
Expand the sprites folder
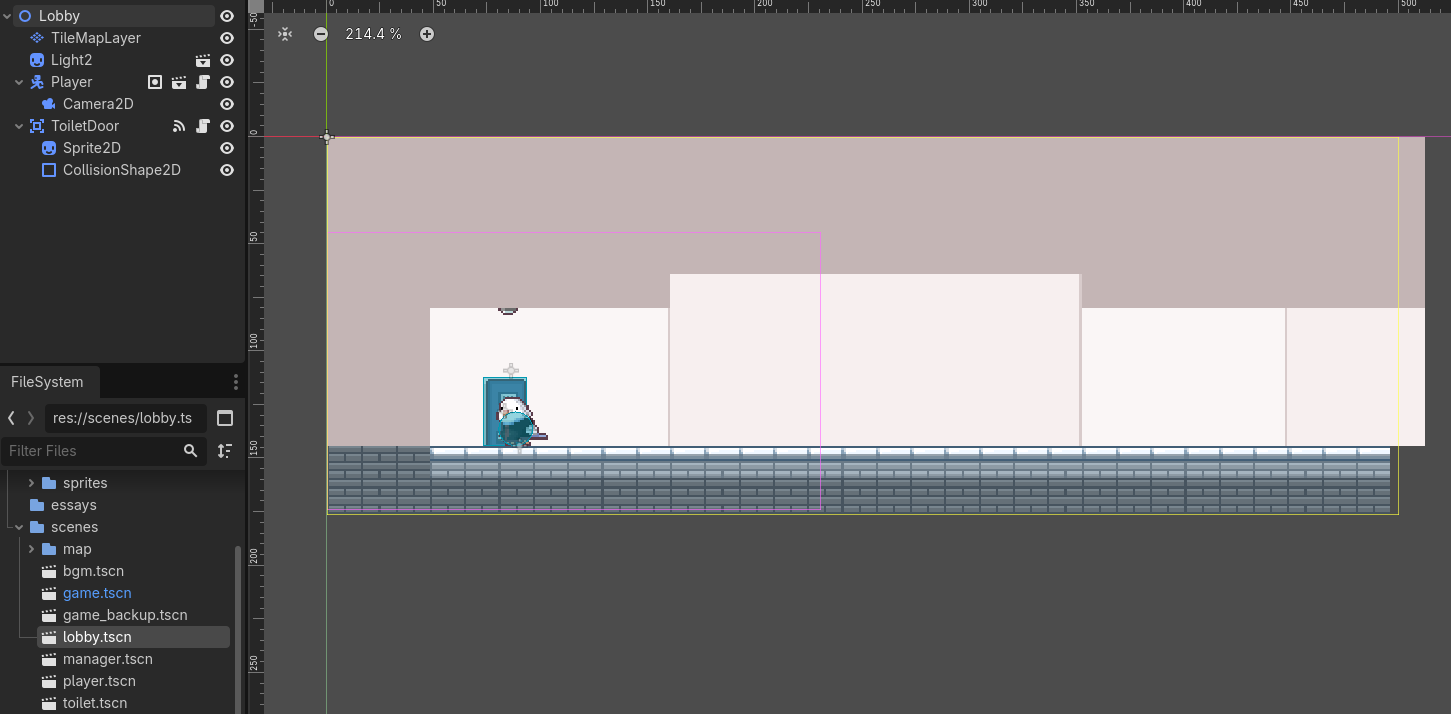click(32, 483)
